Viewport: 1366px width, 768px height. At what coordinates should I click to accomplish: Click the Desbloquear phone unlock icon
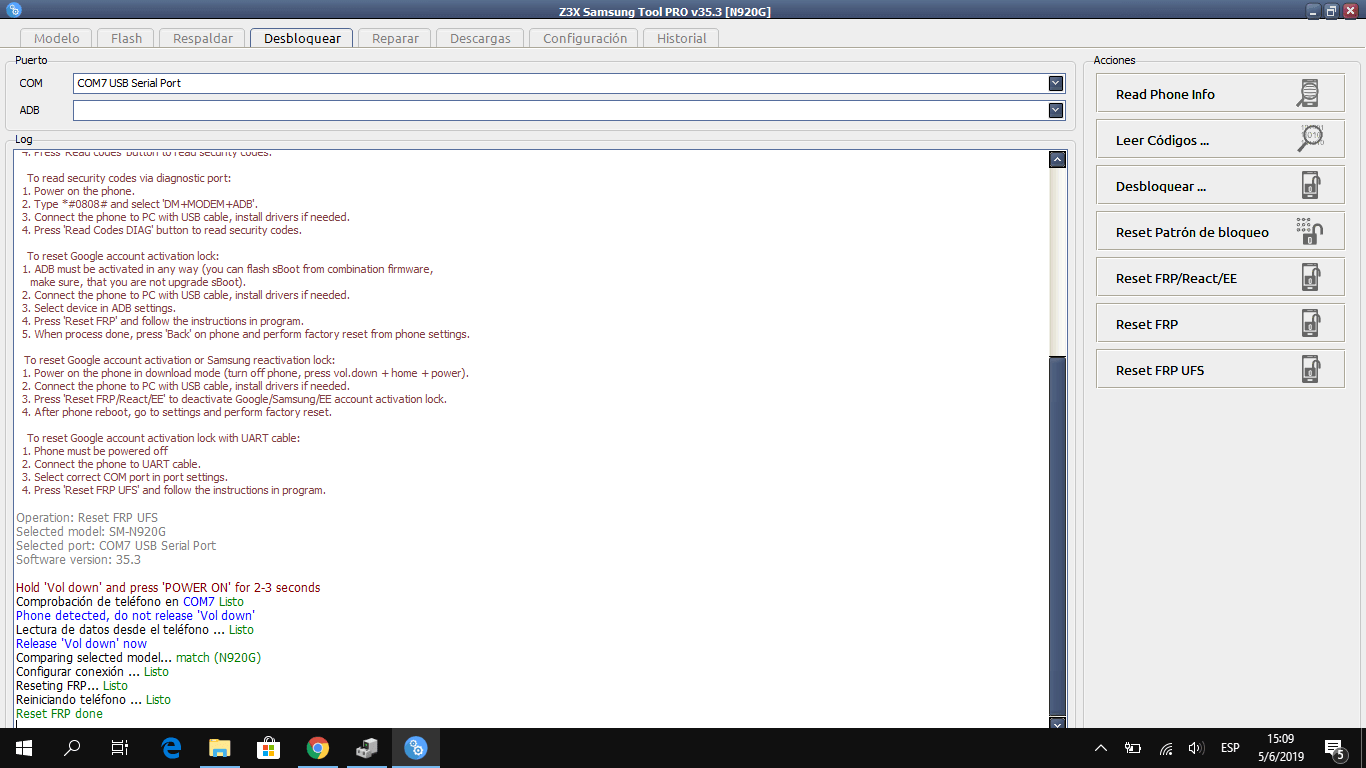tap(1310, 186)
